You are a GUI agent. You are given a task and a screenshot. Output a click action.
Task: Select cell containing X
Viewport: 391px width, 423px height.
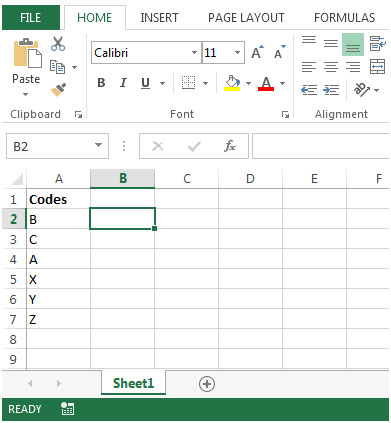point(59,279)
